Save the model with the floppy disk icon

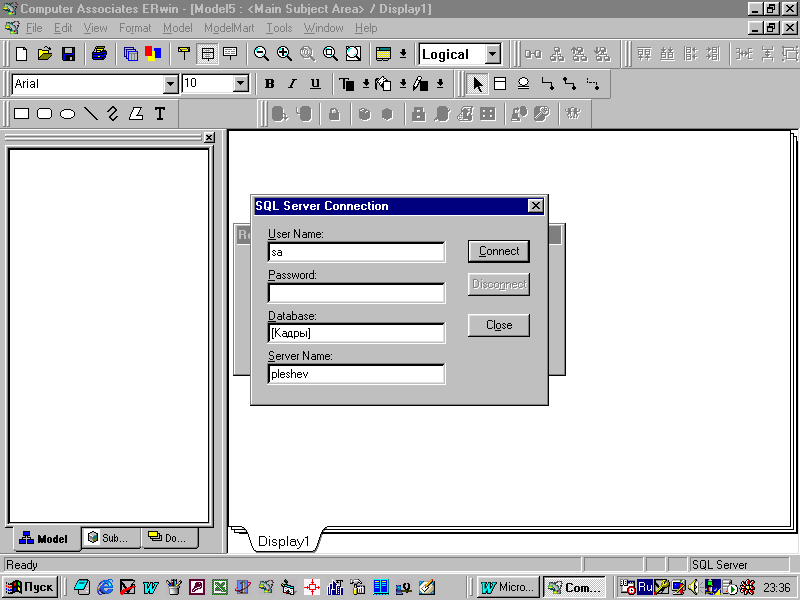(x=68, y=54)
